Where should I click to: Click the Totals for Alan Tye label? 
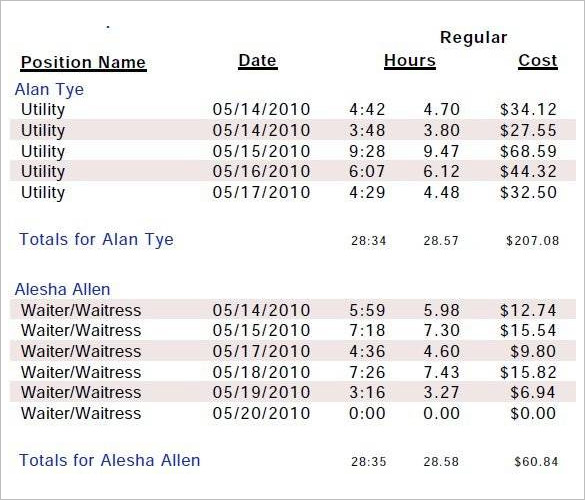tap(96, 240)
